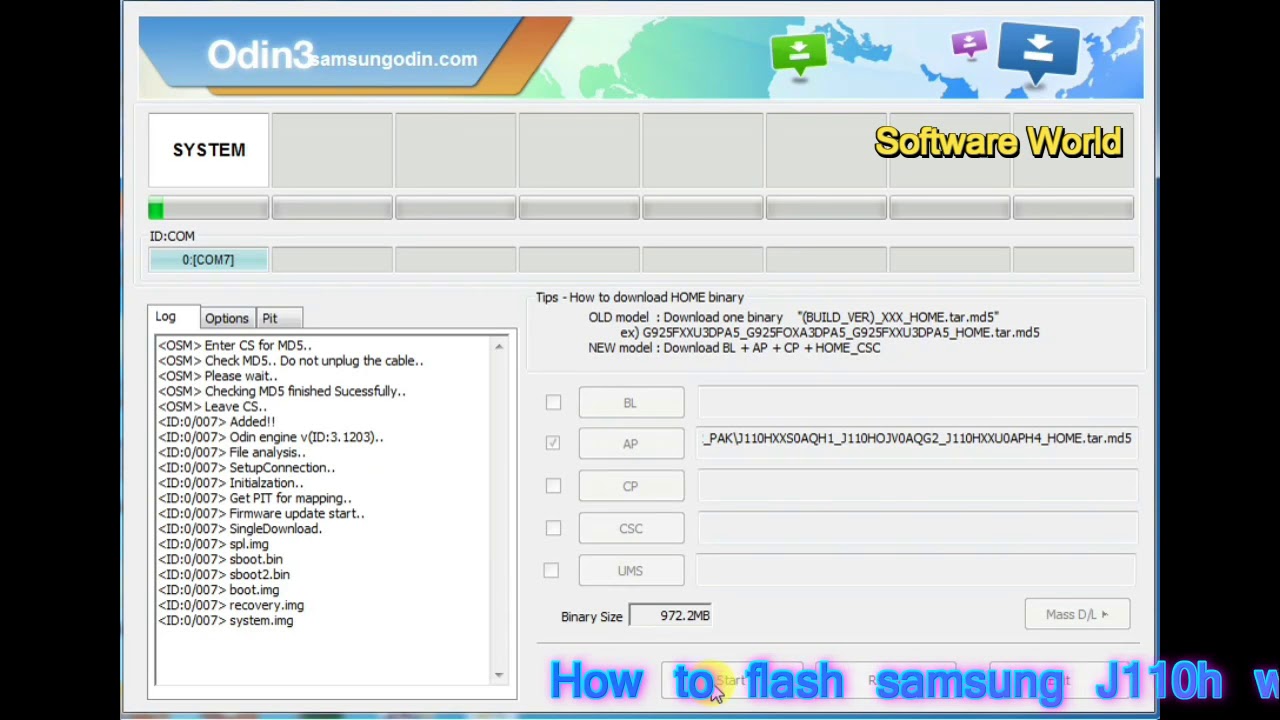Click the log scrollbar down arrow
This screenshot has height=720, width=1280.
(x=499, y=675)
